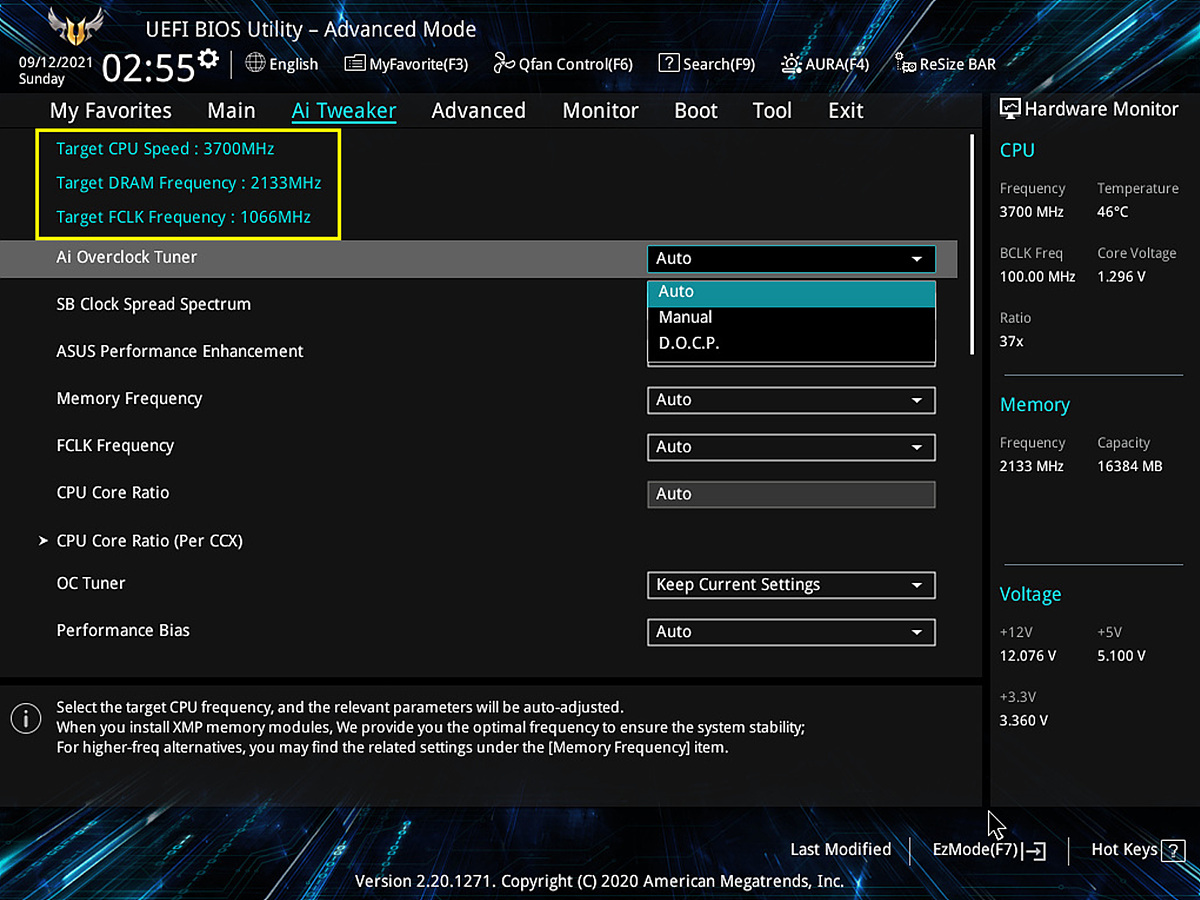Viewport: 1200px width, 900px height.
Task: Click the CPU temperature 46°C value
Action: (1113, 212)
